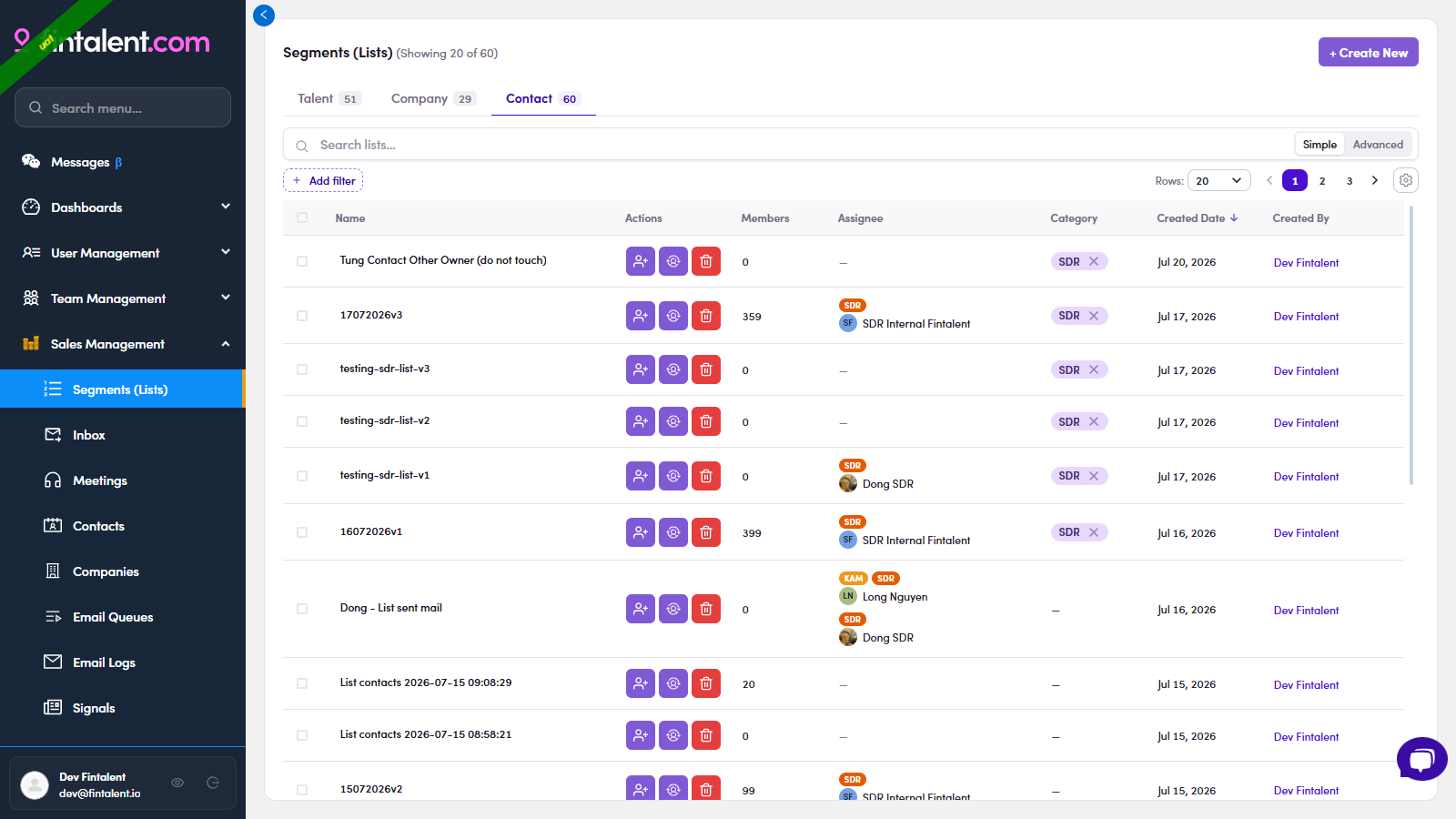Switch search mode to Advanced
Viewport: 1456px width, 819px height.
[1378, 144]
